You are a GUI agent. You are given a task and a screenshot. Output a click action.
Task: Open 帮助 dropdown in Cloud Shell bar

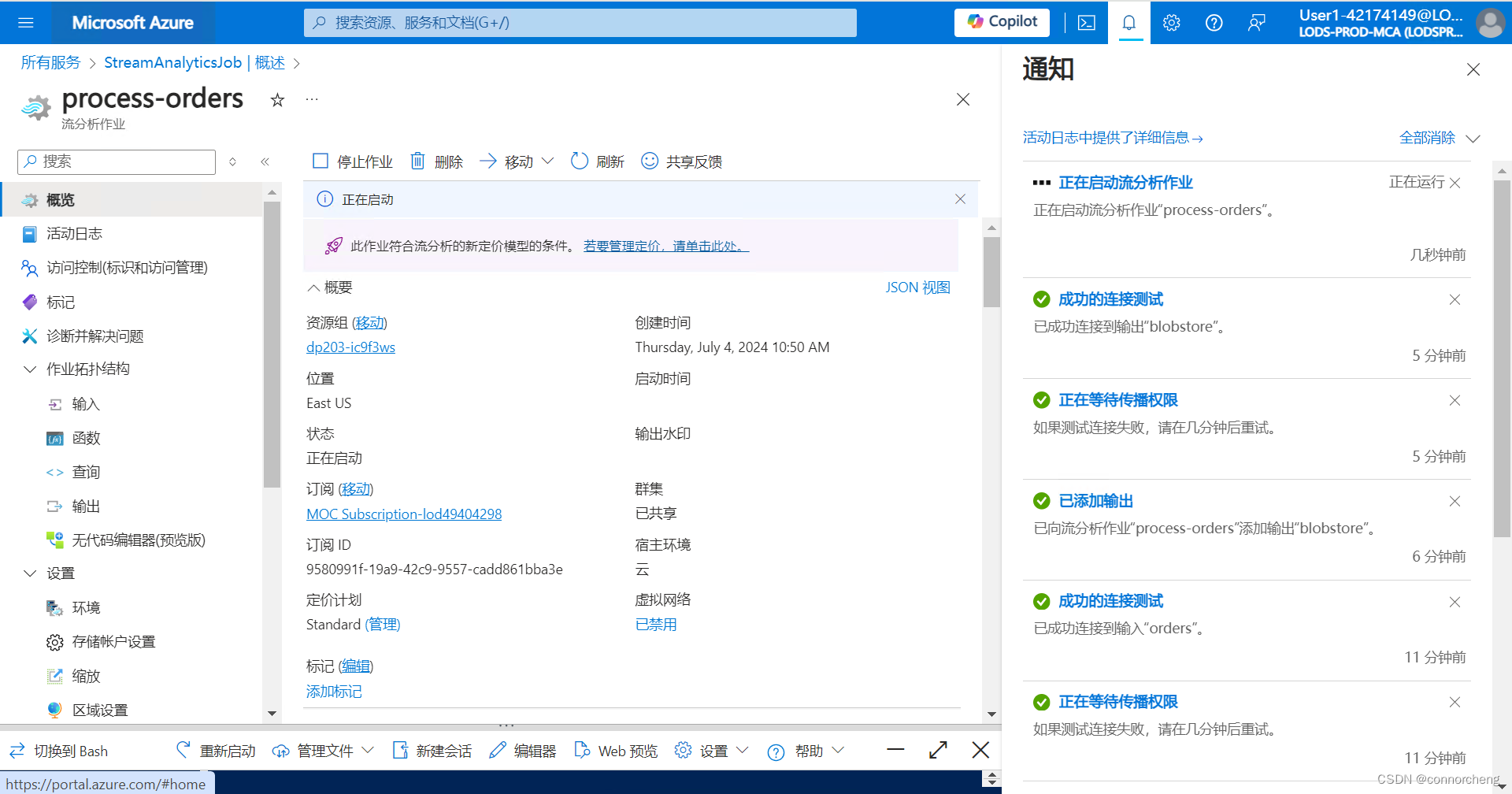pos(806,751)
